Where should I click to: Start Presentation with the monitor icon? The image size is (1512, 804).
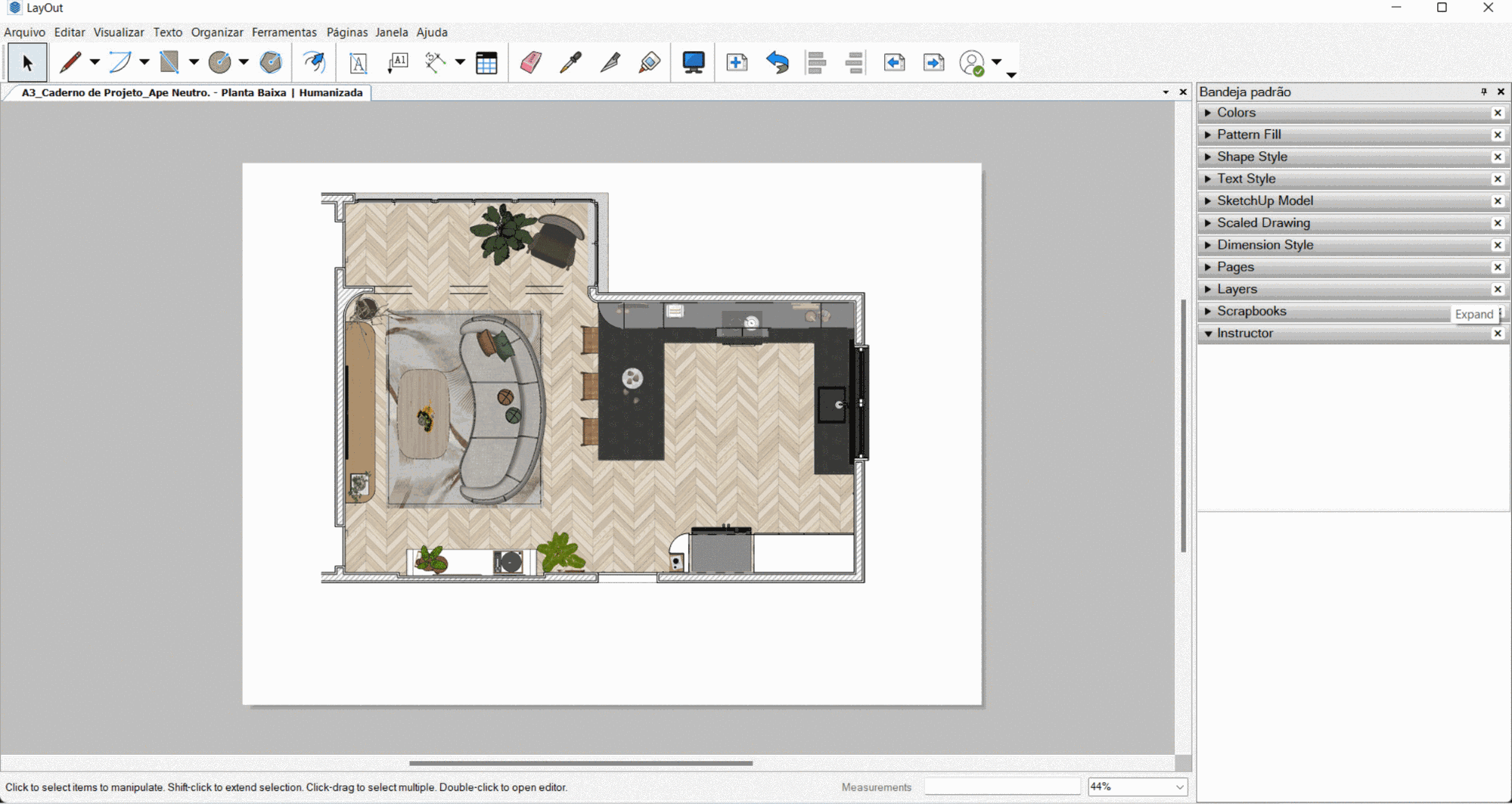click(693, 62)
